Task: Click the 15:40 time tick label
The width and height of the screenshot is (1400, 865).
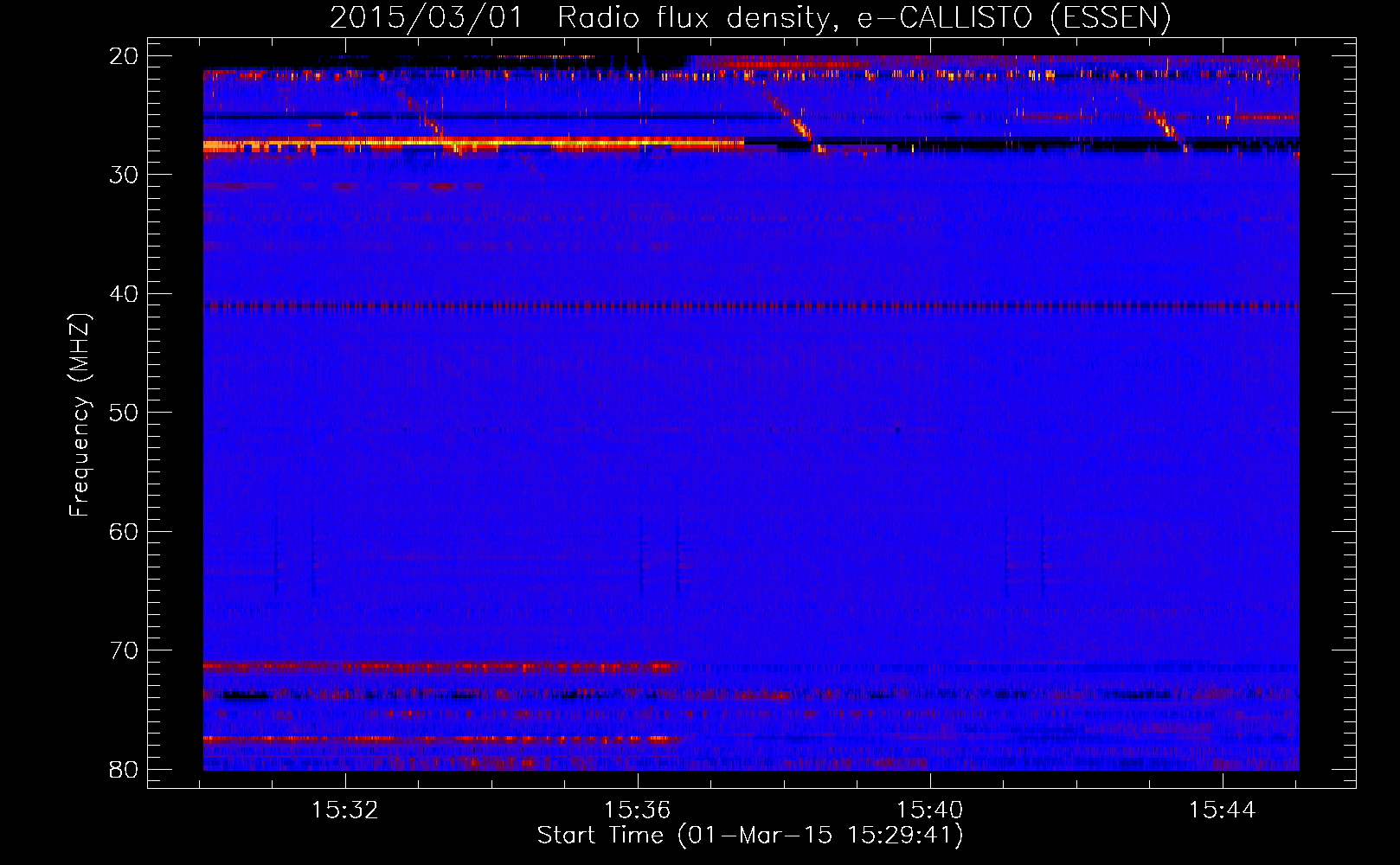Action: click(930, 811)
